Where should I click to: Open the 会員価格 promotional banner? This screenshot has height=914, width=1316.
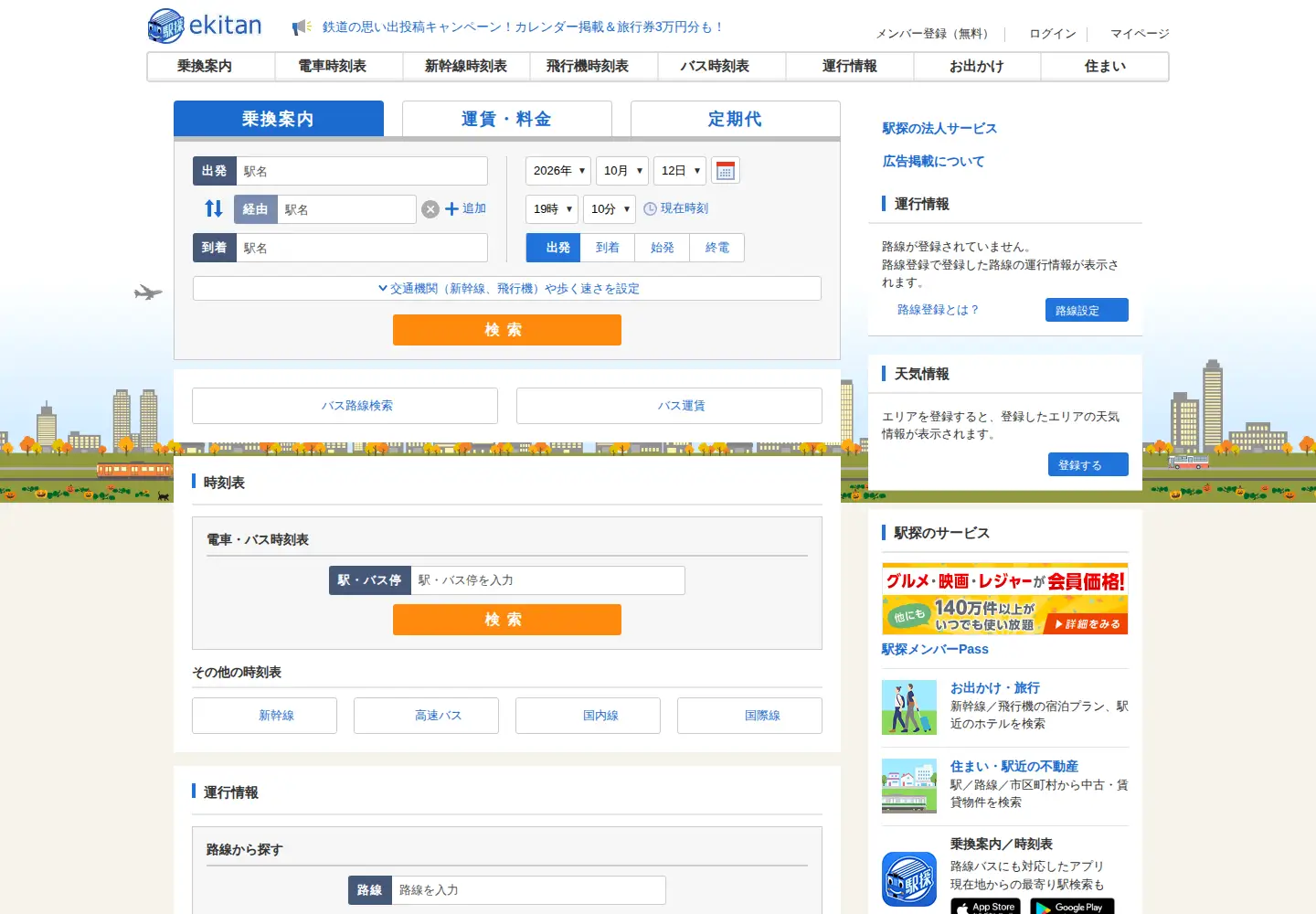pyautogui.click(x=1005, y=599)
